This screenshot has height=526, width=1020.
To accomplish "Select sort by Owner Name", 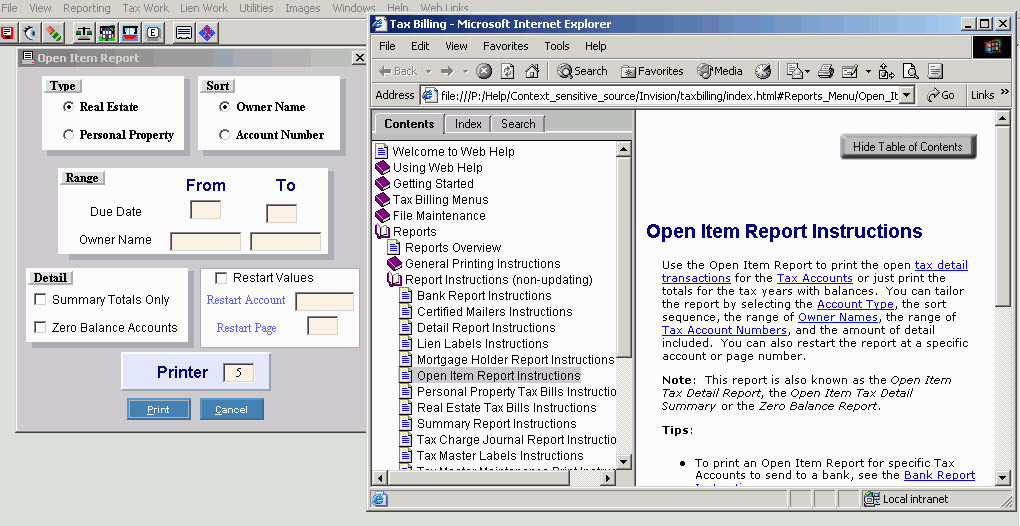I will [224, 107].
